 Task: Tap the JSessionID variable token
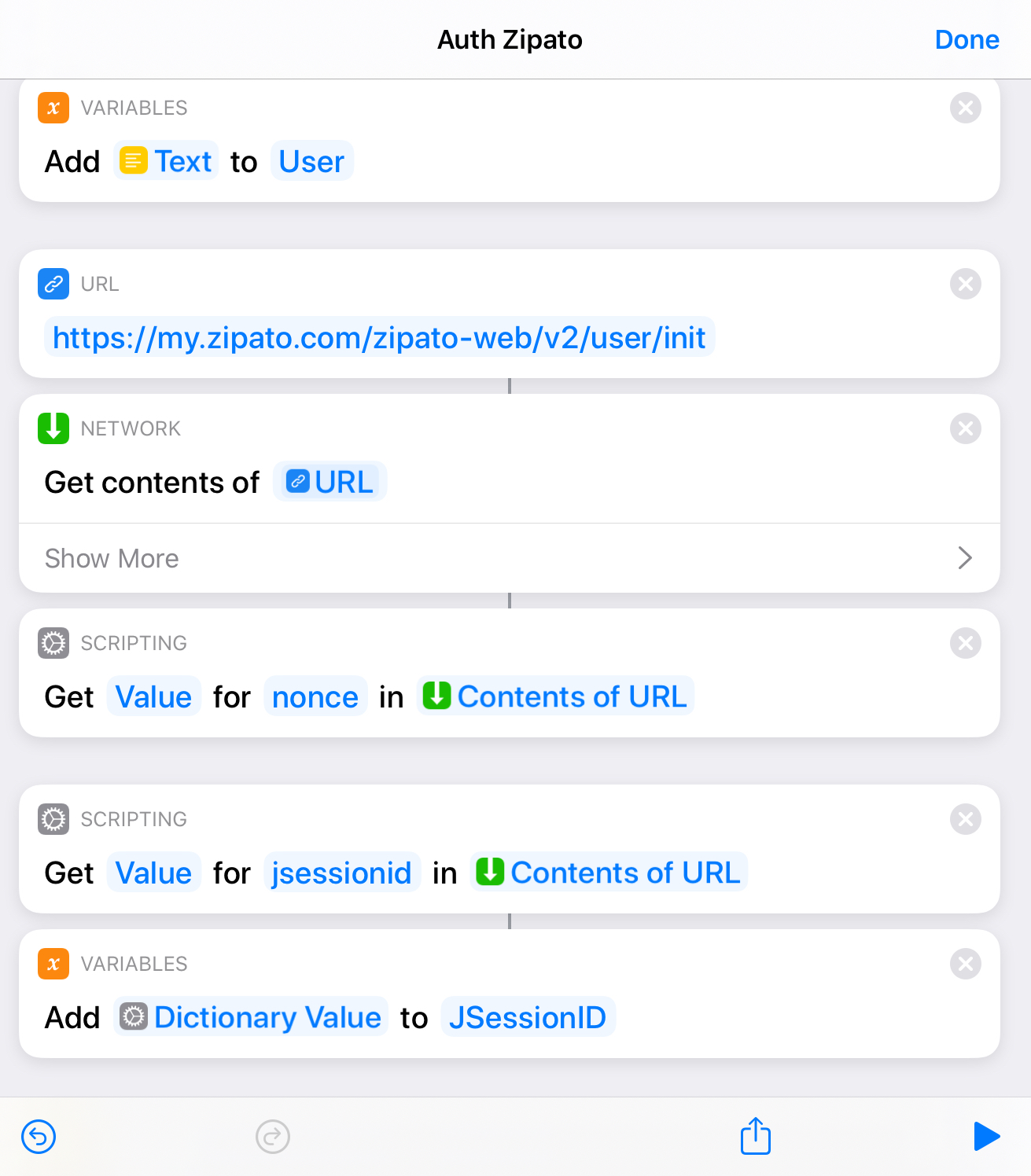click(528, 1017)
